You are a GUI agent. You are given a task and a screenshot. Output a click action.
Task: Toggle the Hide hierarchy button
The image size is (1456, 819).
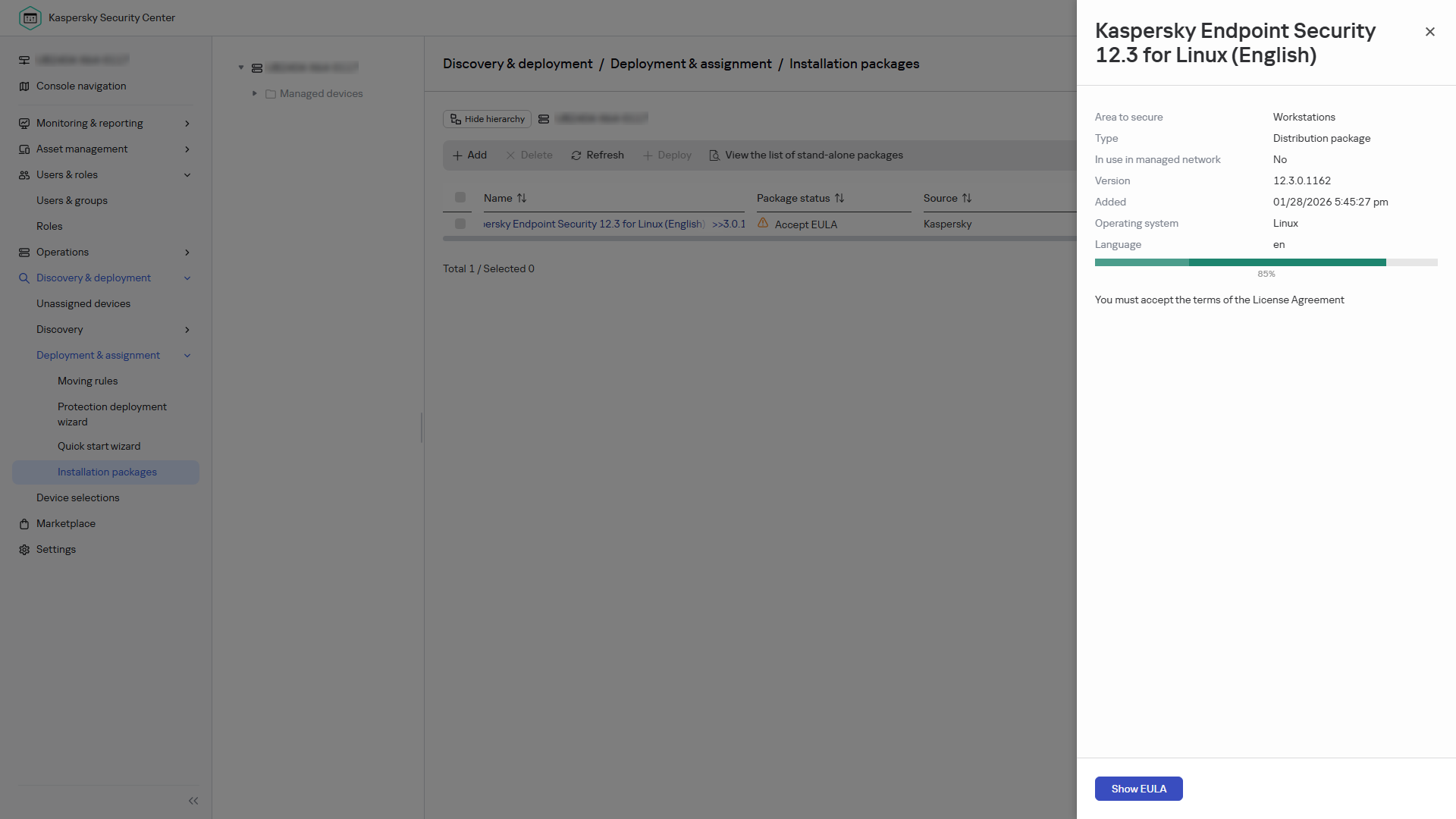[x=487, y=119]
